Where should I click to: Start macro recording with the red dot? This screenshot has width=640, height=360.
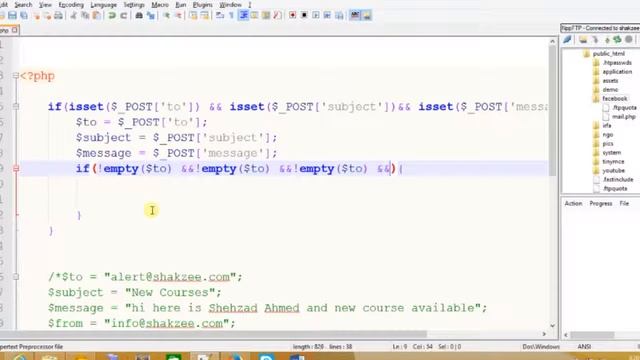coord(293,16)
